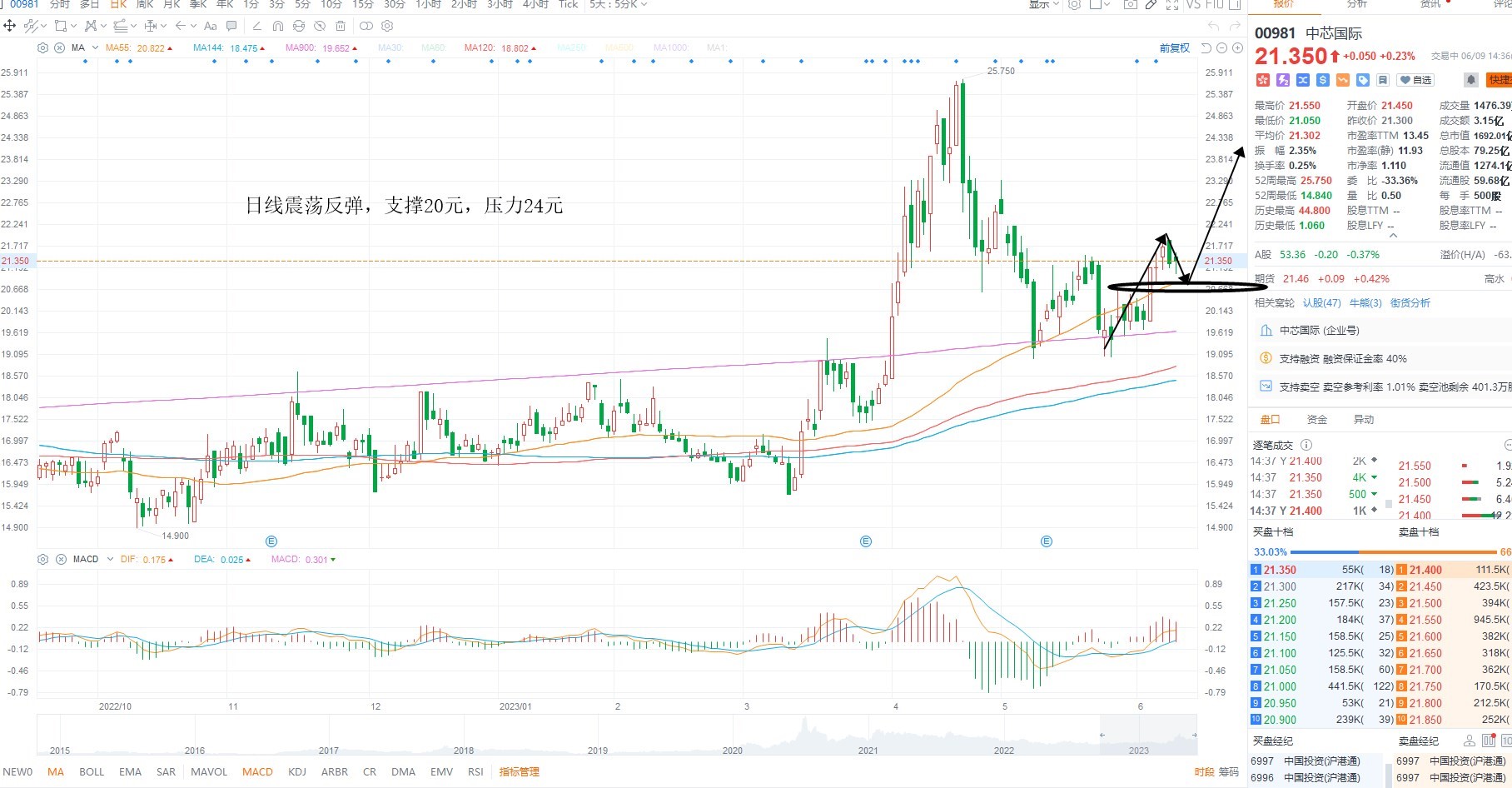Toggle MA1000 moving average line
The width and height of the screenshot is (1512, 788).
point(671,47)
